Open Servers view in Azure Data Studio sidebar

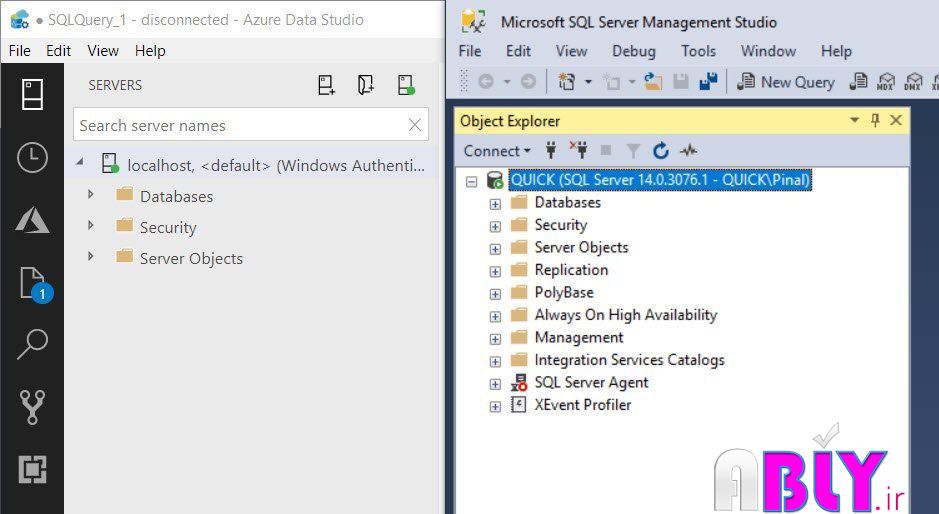[x=32, y=95]
